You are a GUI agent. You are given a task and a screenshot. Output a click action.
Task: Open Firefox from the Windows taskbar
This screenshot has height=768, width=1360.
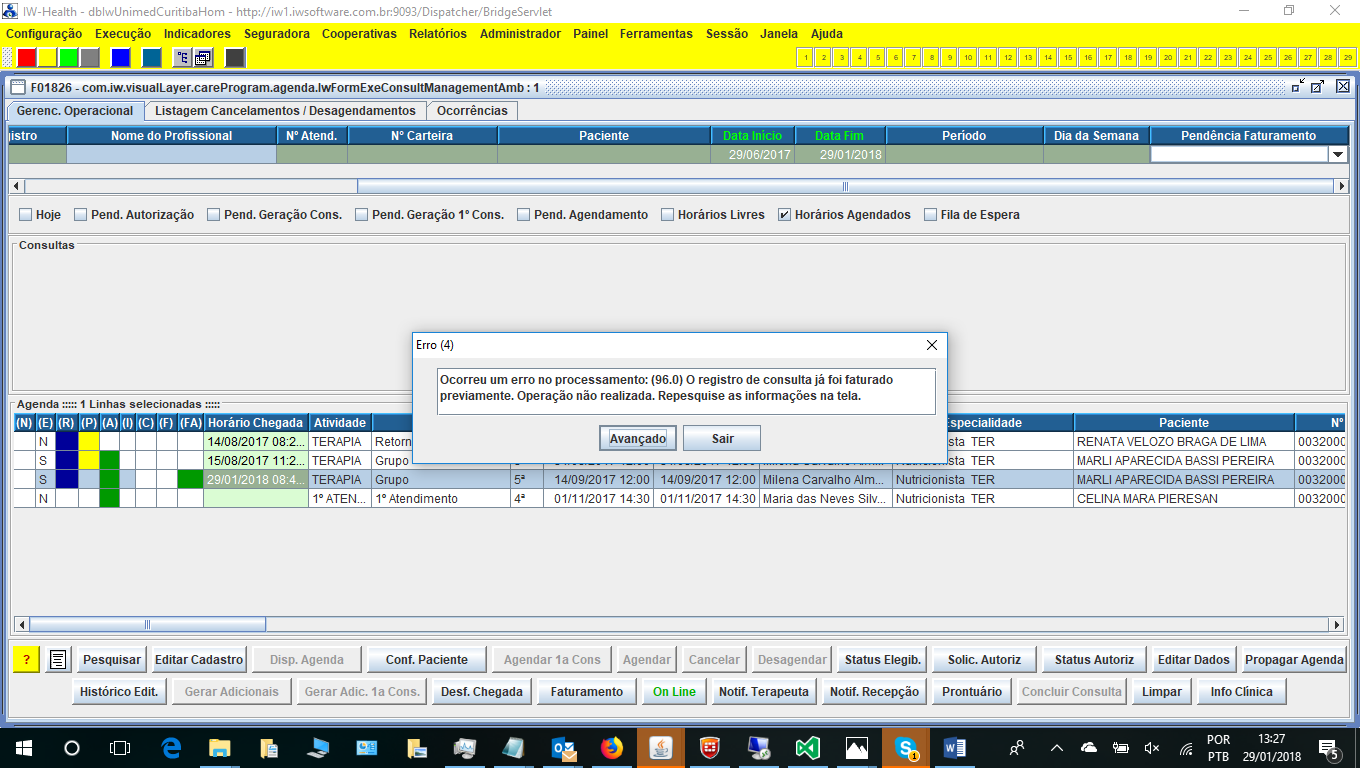[610, 747]
